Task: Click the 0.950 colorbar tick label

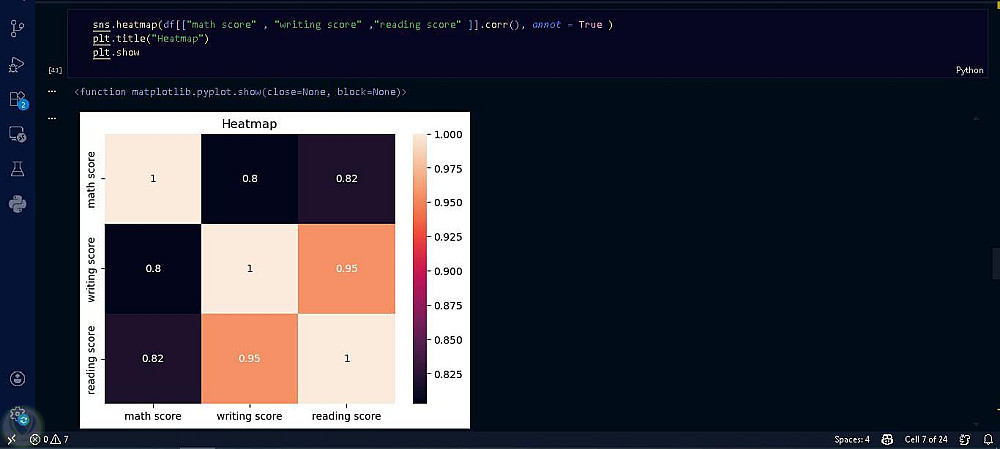Action: click(447, 203)
